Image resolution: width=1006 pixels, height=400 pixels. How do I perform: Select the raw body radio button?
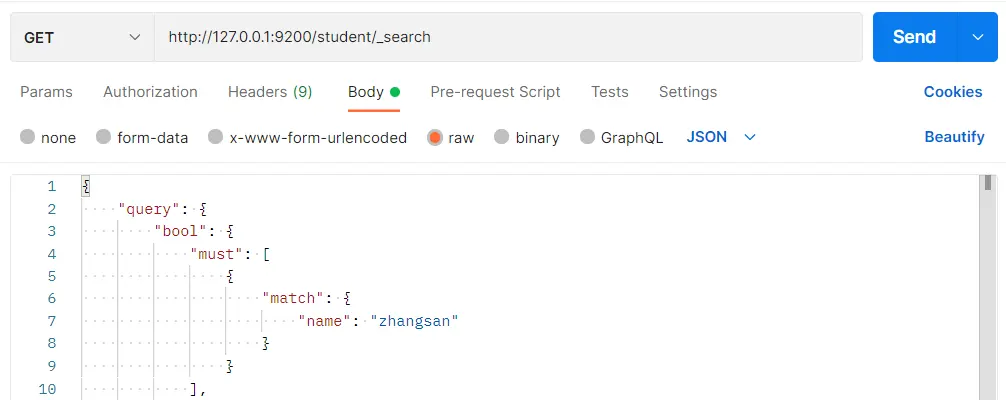point(434,137)
